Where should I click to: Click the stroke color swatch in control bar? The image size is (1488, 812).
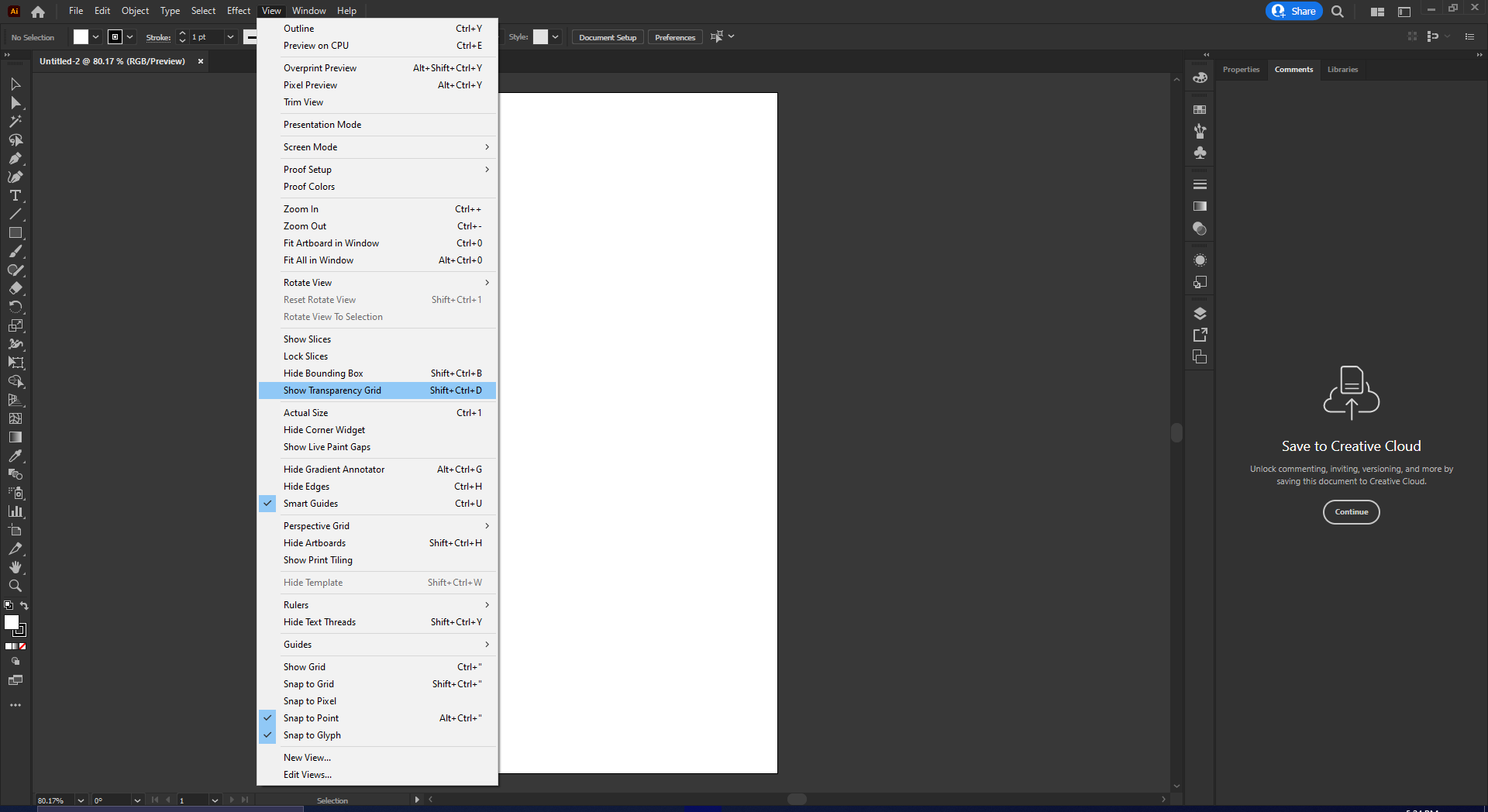(115, 37)
